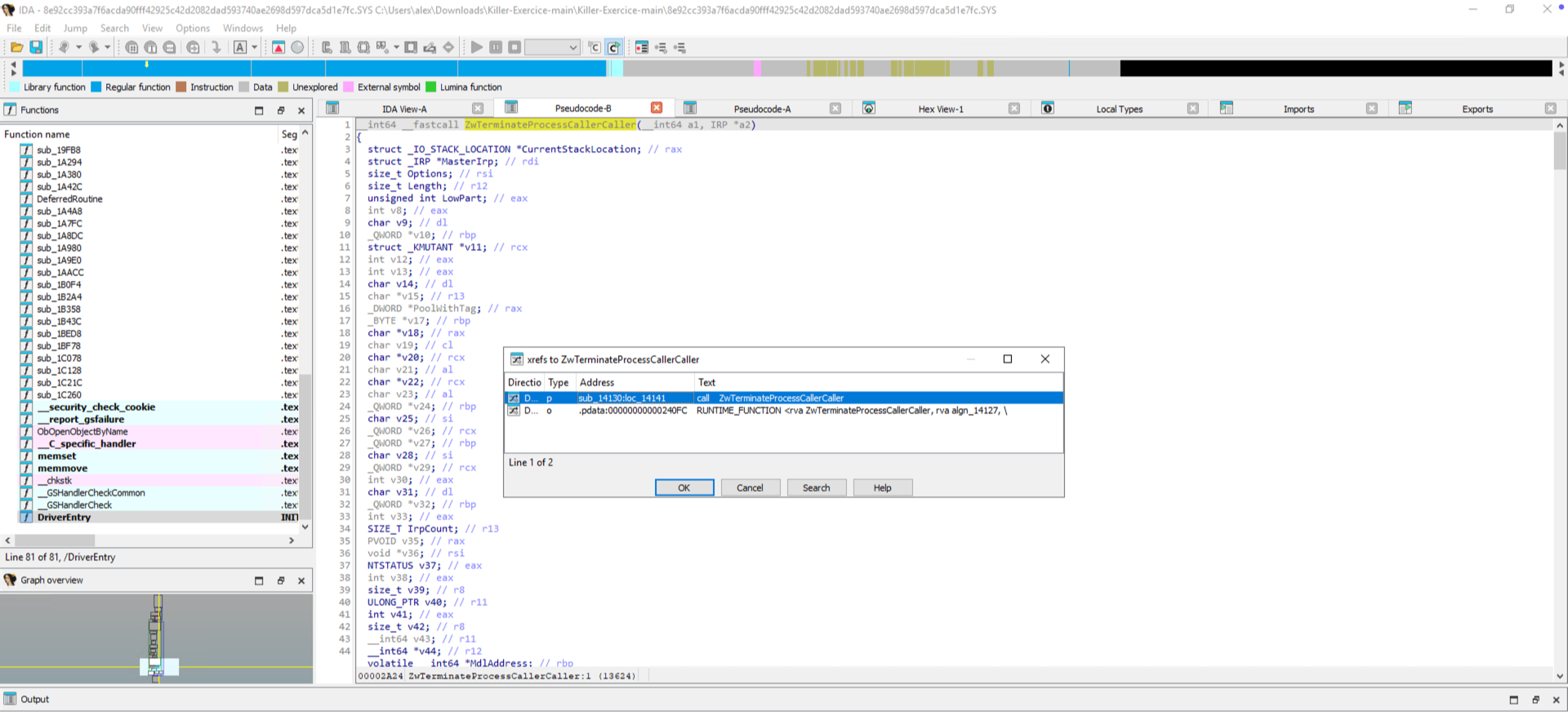The height and width of the screenshot is (712, 1568).
Task: Switch to the Exports tab
Action: (x=1477, y=109)
